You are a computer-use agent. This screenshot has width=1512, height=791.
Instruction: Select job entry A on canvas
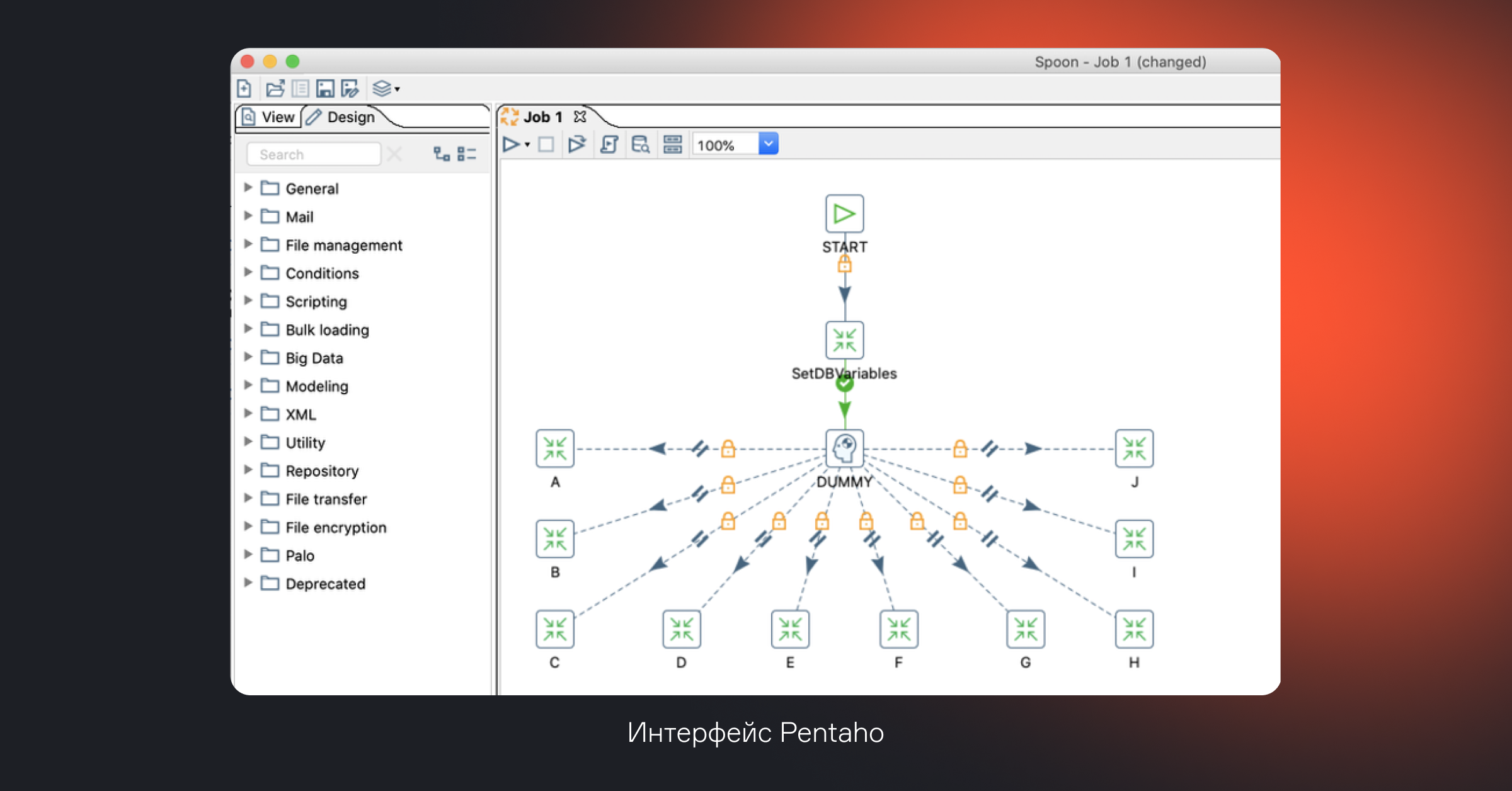[x=555, y=448]
